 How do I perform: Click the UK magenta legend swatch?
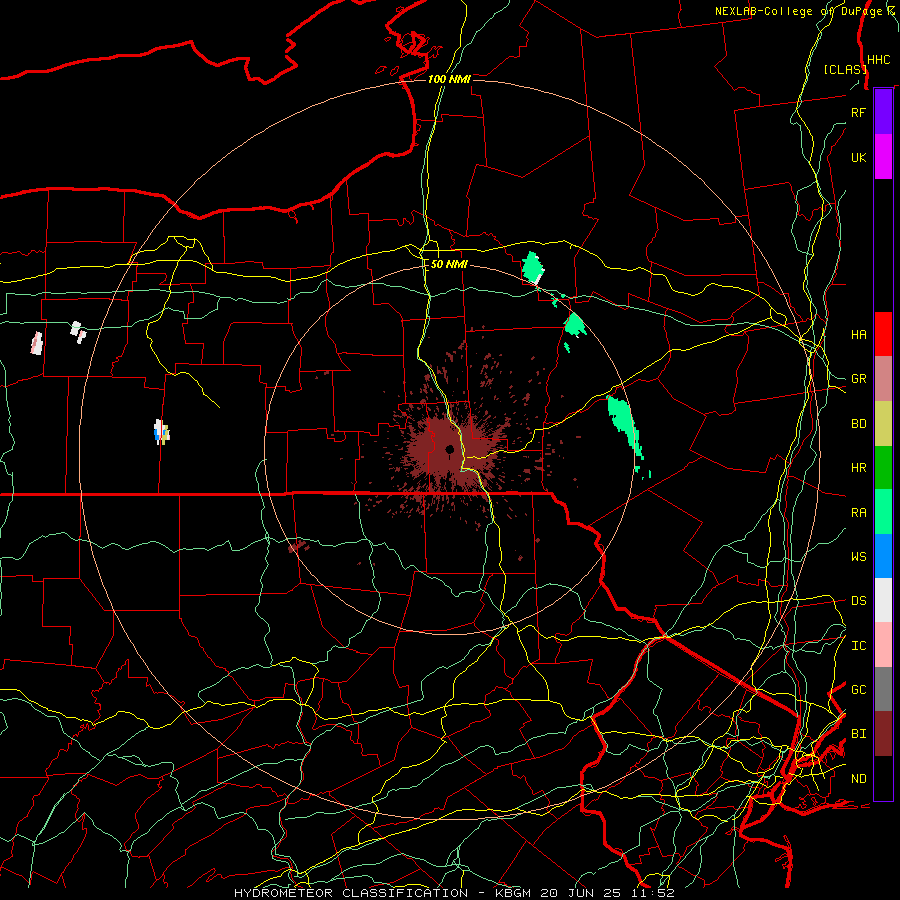coord(883,157)
